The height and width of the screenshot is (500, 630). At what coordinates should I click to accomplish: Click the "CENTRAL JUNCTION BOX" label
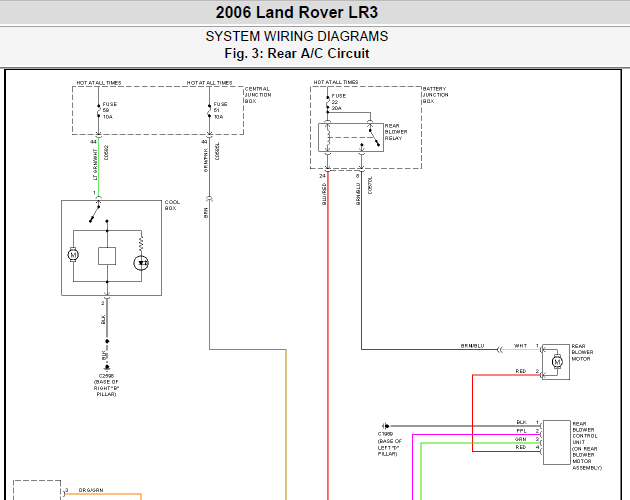point(258,95)
